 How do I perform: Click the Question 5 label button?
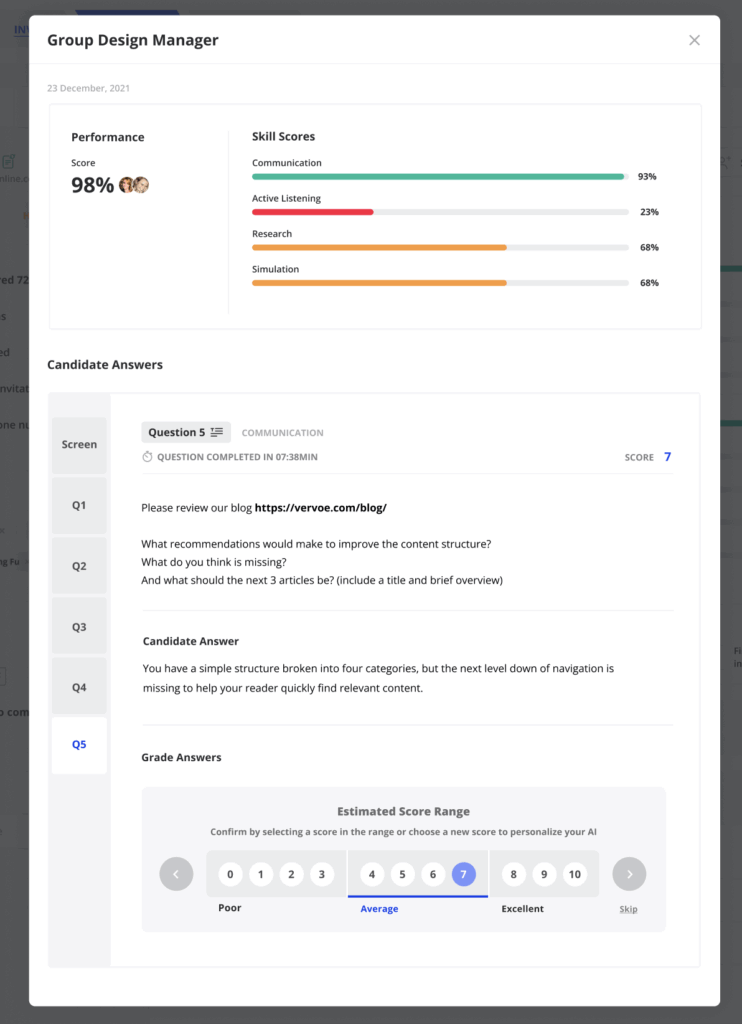click(177, 432)
